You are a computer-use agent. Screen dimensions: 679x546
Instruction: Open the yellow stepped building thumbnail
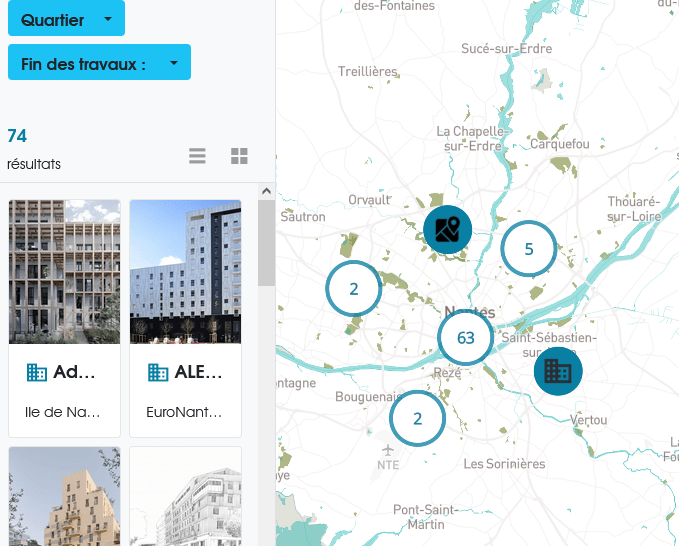65,497
